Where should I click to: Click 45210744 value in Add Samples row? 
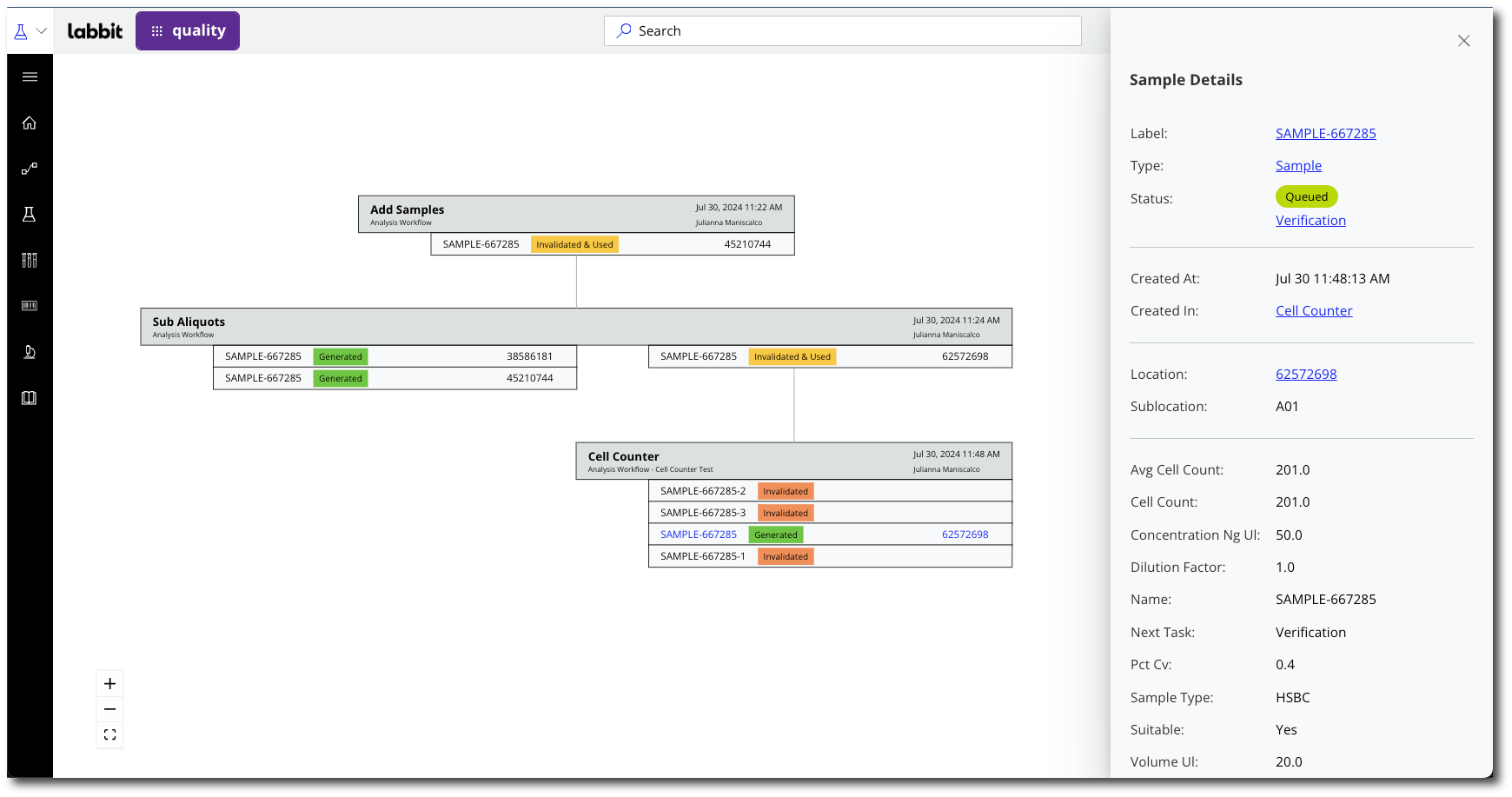[x=747, y=244]
